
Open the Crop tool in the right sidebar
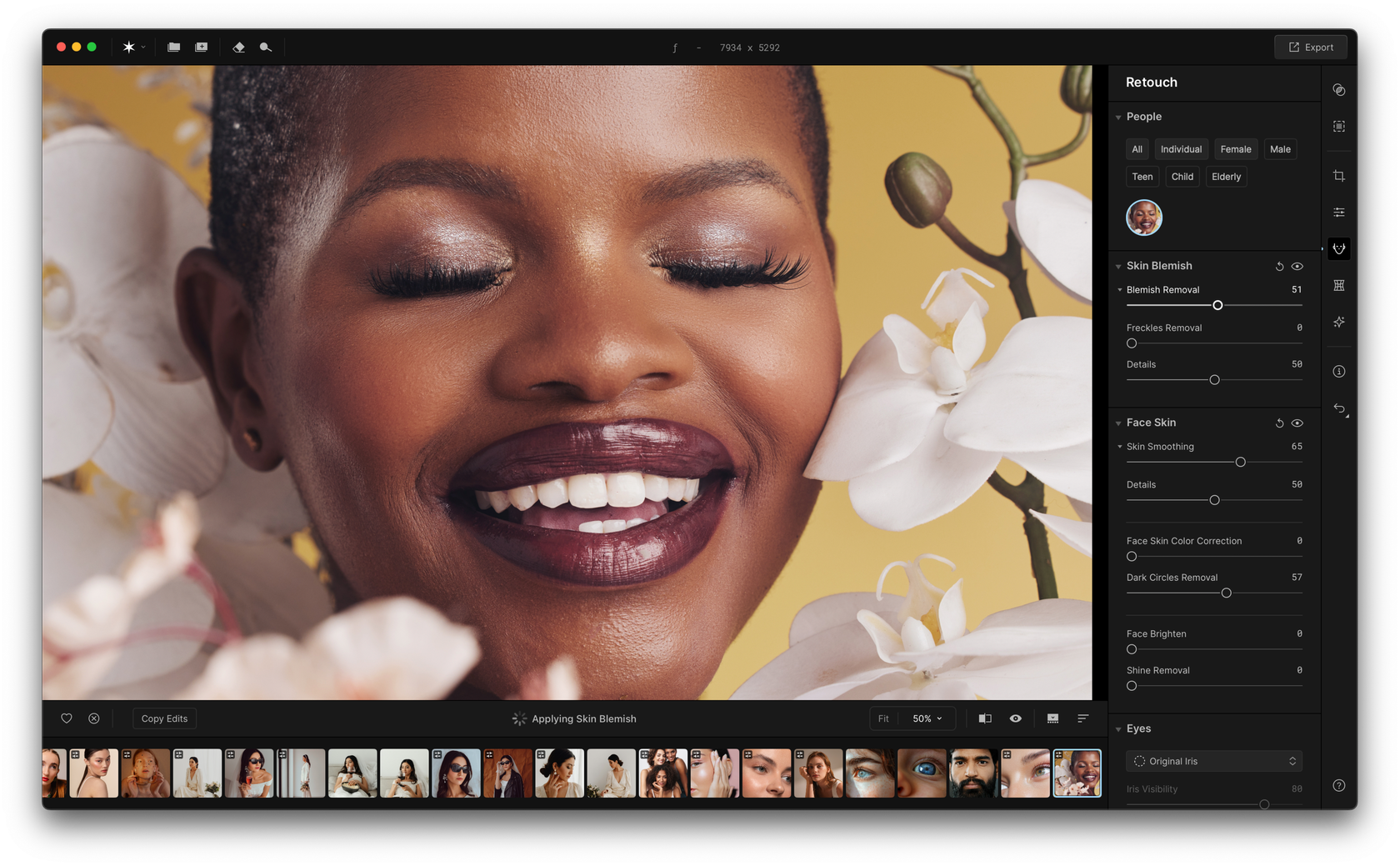click(1339, 175)
